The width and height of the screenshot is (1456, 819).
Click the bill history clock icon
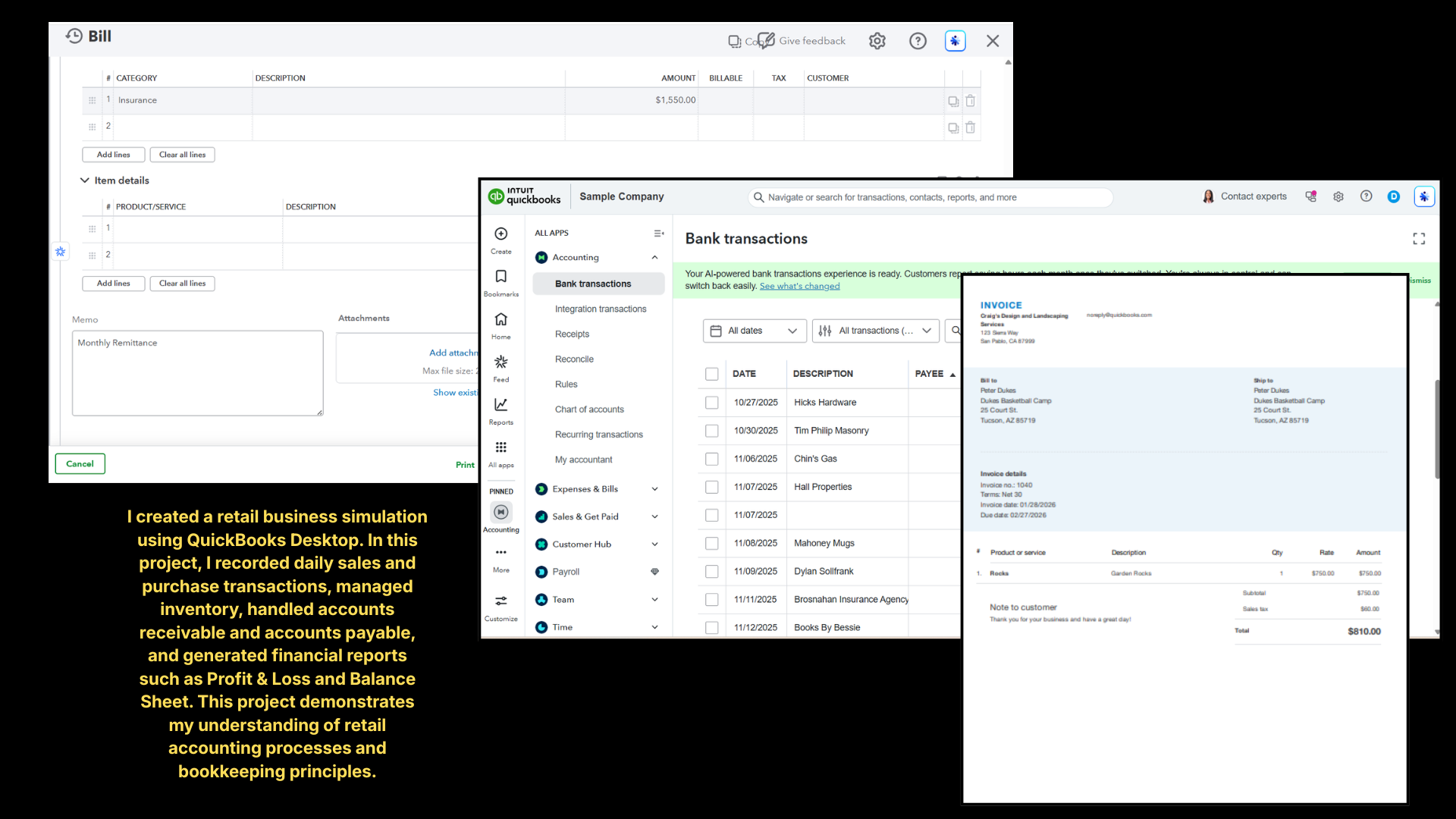[x=74, y=36]
